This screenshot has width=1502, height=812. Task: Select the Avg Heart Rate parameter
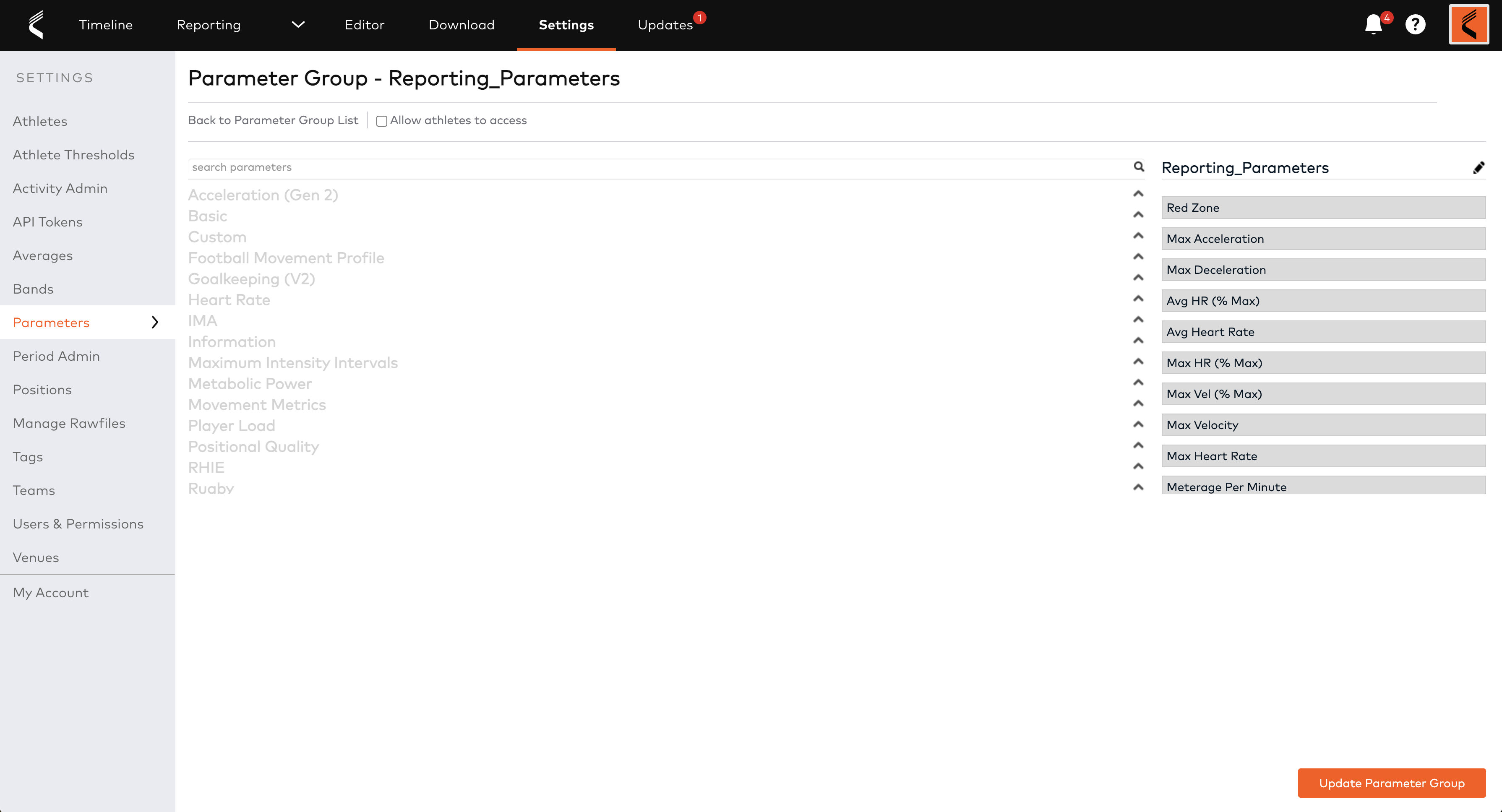point(1323,332)
